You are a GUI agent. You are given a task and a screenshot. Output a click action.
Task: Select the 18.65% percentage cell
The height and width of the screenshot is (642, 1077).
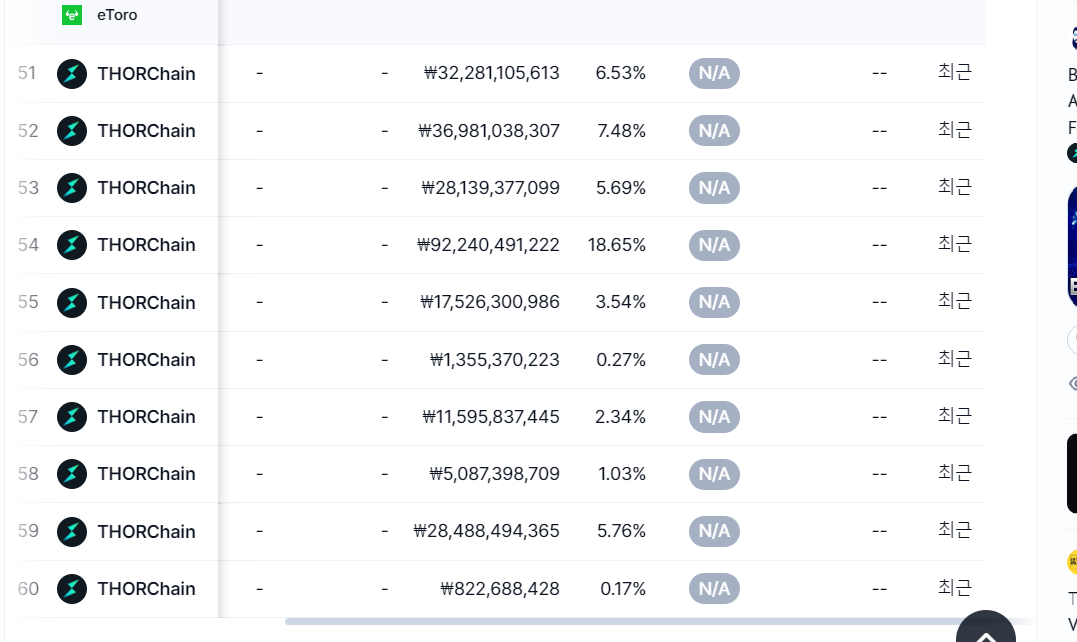[617, 245]
